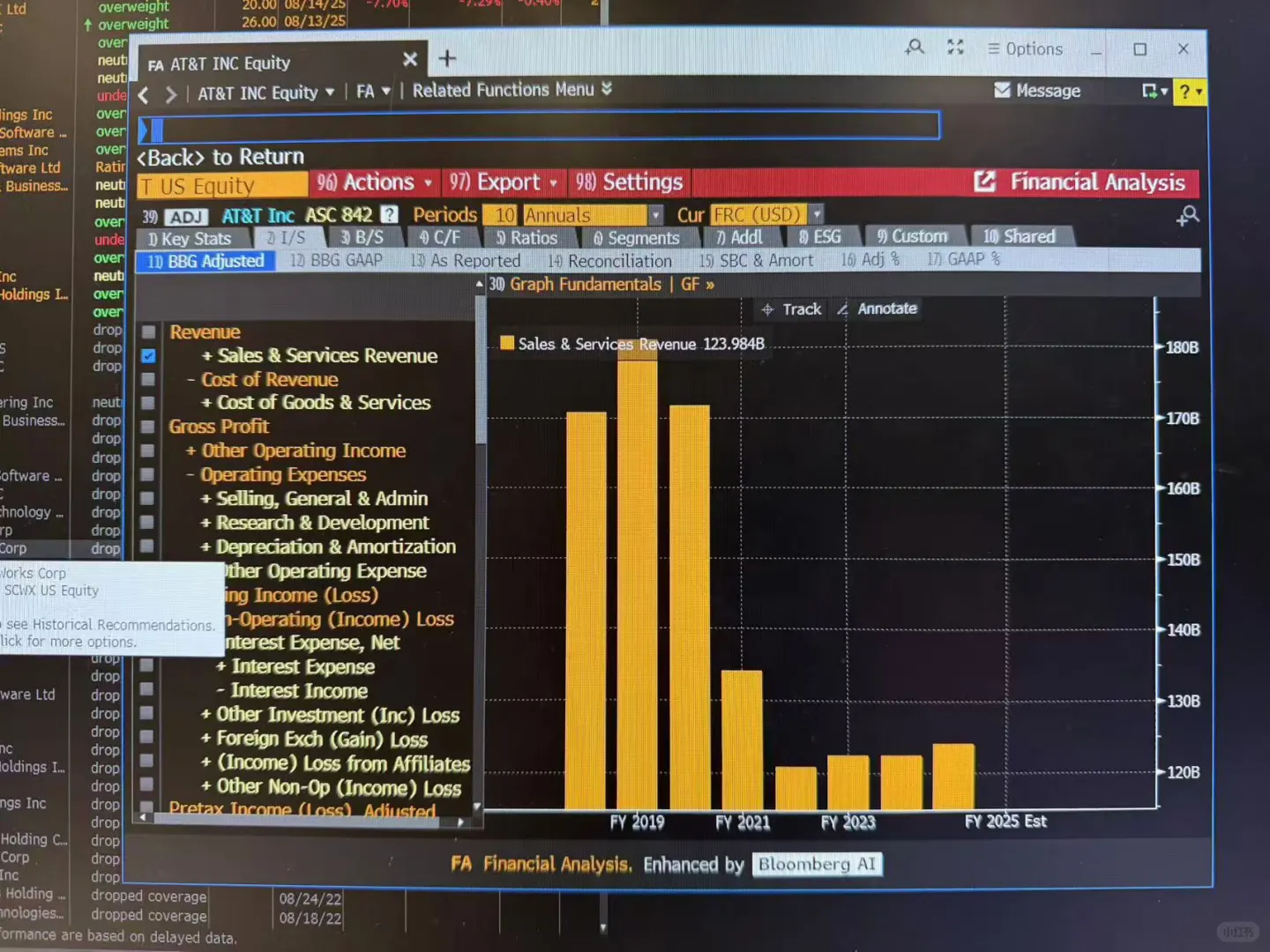Screen dimensions: 1270x952
Task: Open the Track tool on the chart
Action: click(791, 309)
